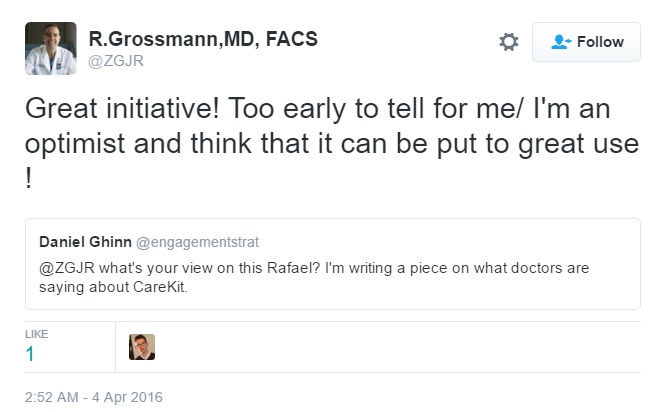The image size is (669, 412).
Task: Open R.Grossmann's profile picture
Action: [49, 49]
